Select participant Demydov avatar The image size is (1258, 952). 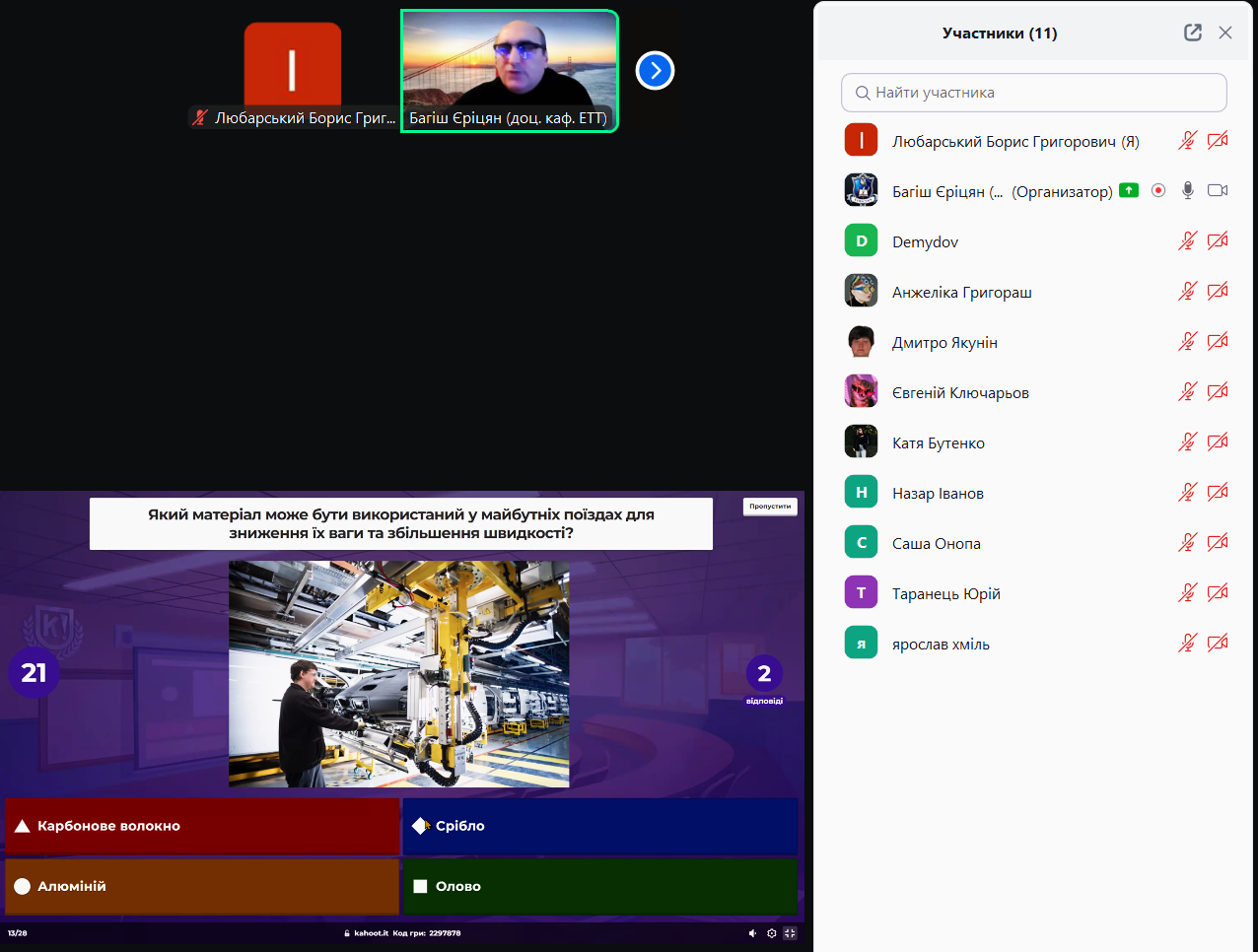click(x=862, y=240)
